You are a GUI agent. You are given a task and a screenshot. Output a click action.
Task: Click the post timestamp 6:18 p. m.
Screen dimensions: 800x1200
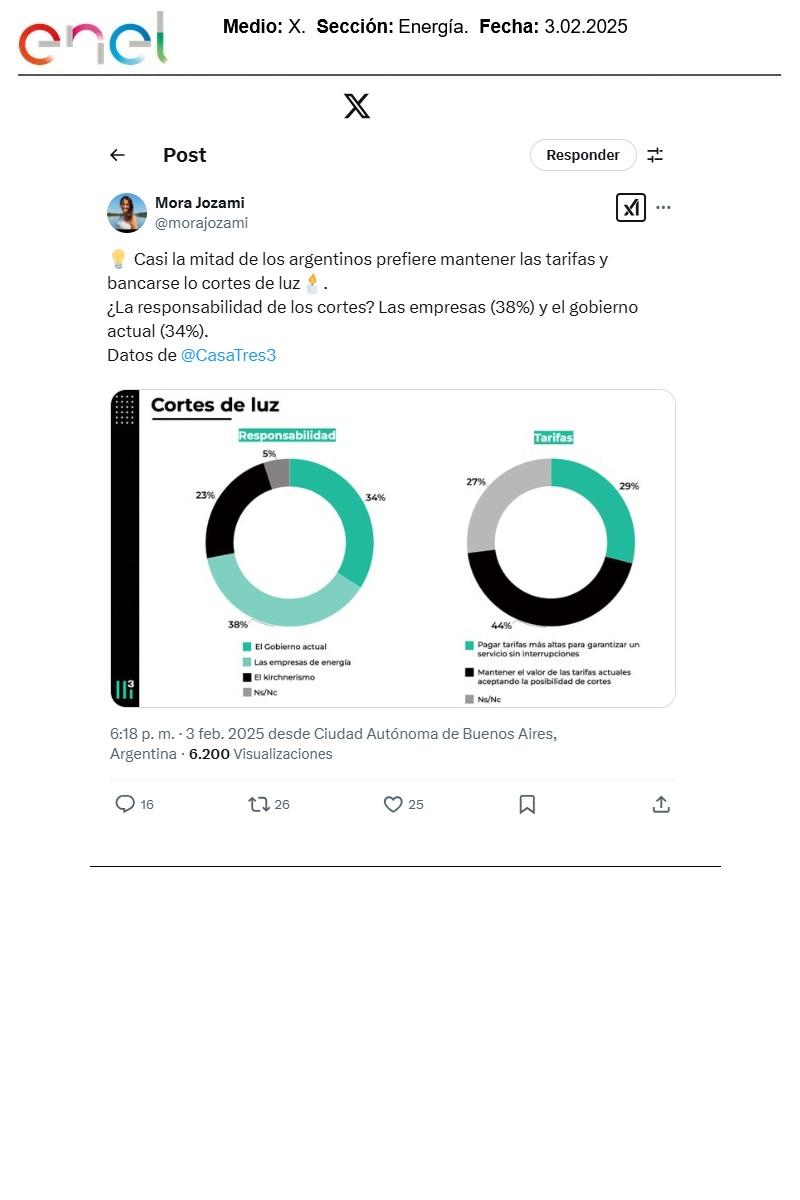[x=142, y=733]
